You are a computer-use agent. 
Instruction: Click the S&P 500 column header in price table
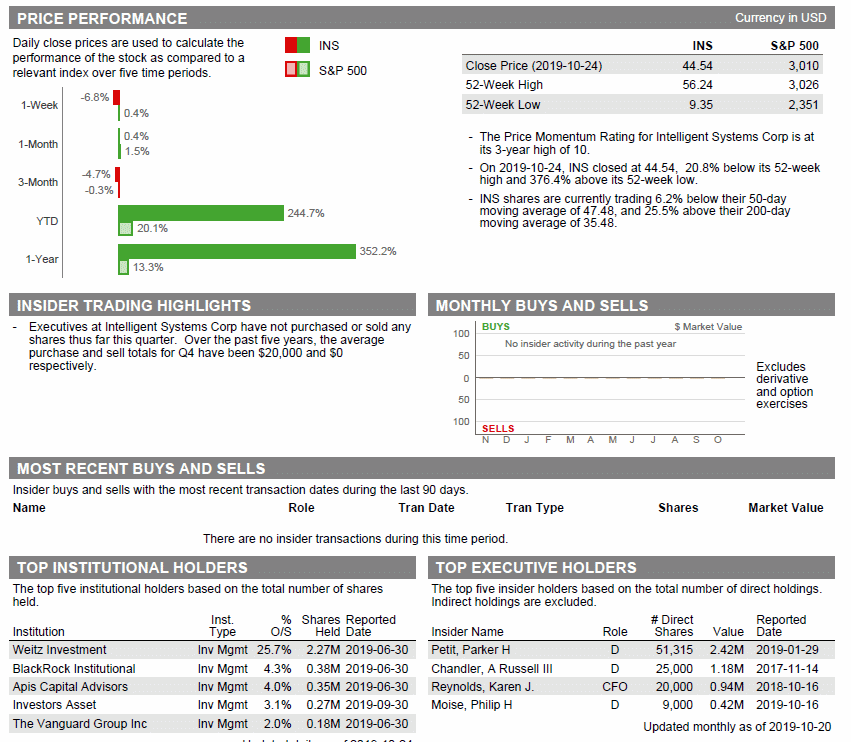tap(795, 46)
